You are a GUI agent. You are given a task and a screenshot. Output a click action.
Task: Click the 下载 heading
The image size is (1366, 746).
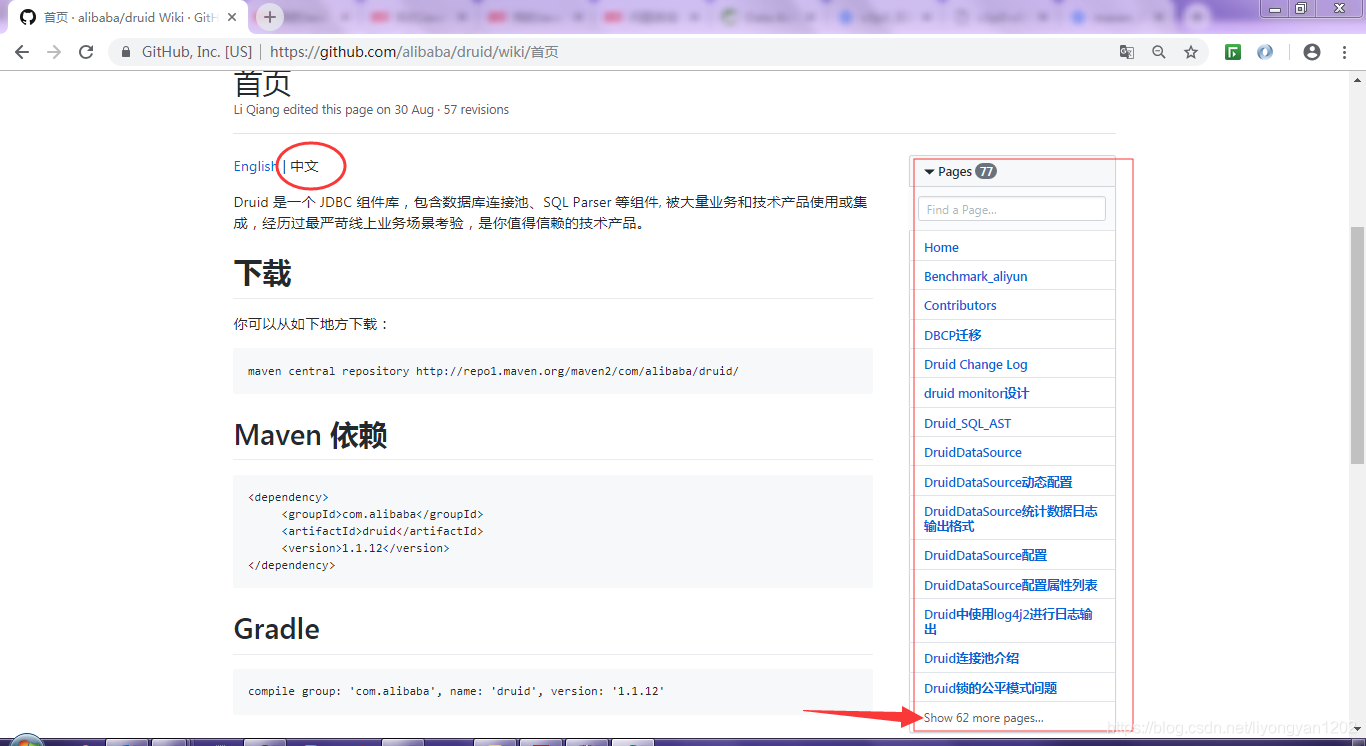pos(262,273)
